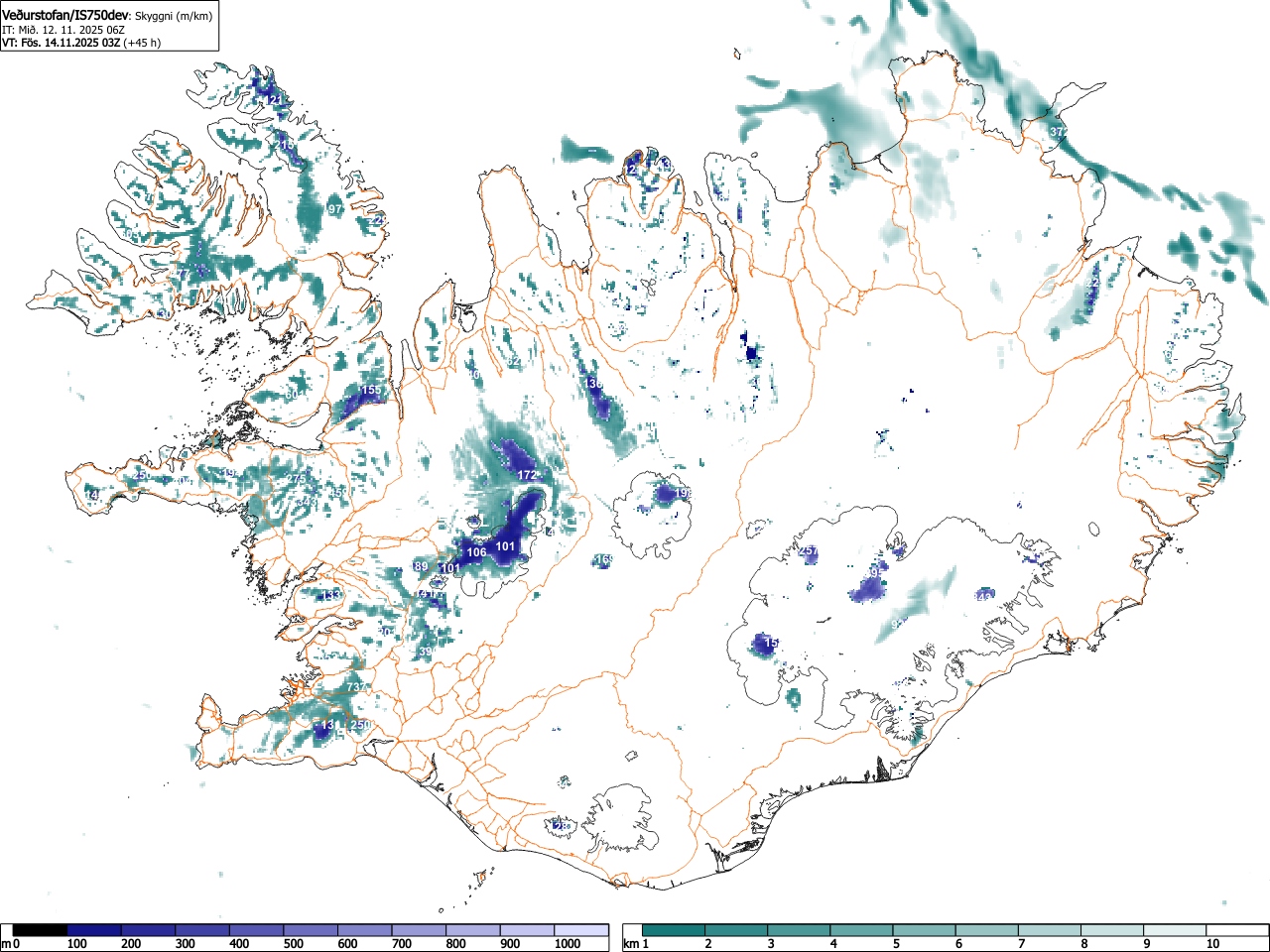Click the 'm' unit label on the left legend
This screenshot has height=952, width=1270.
pos(6,944)
